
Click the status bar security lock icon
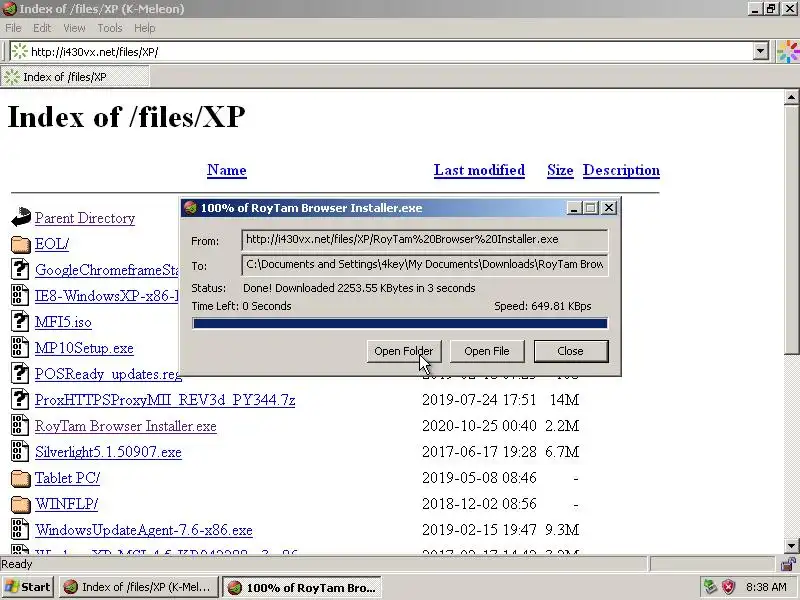pyautogui.click(x=789, y=564)
